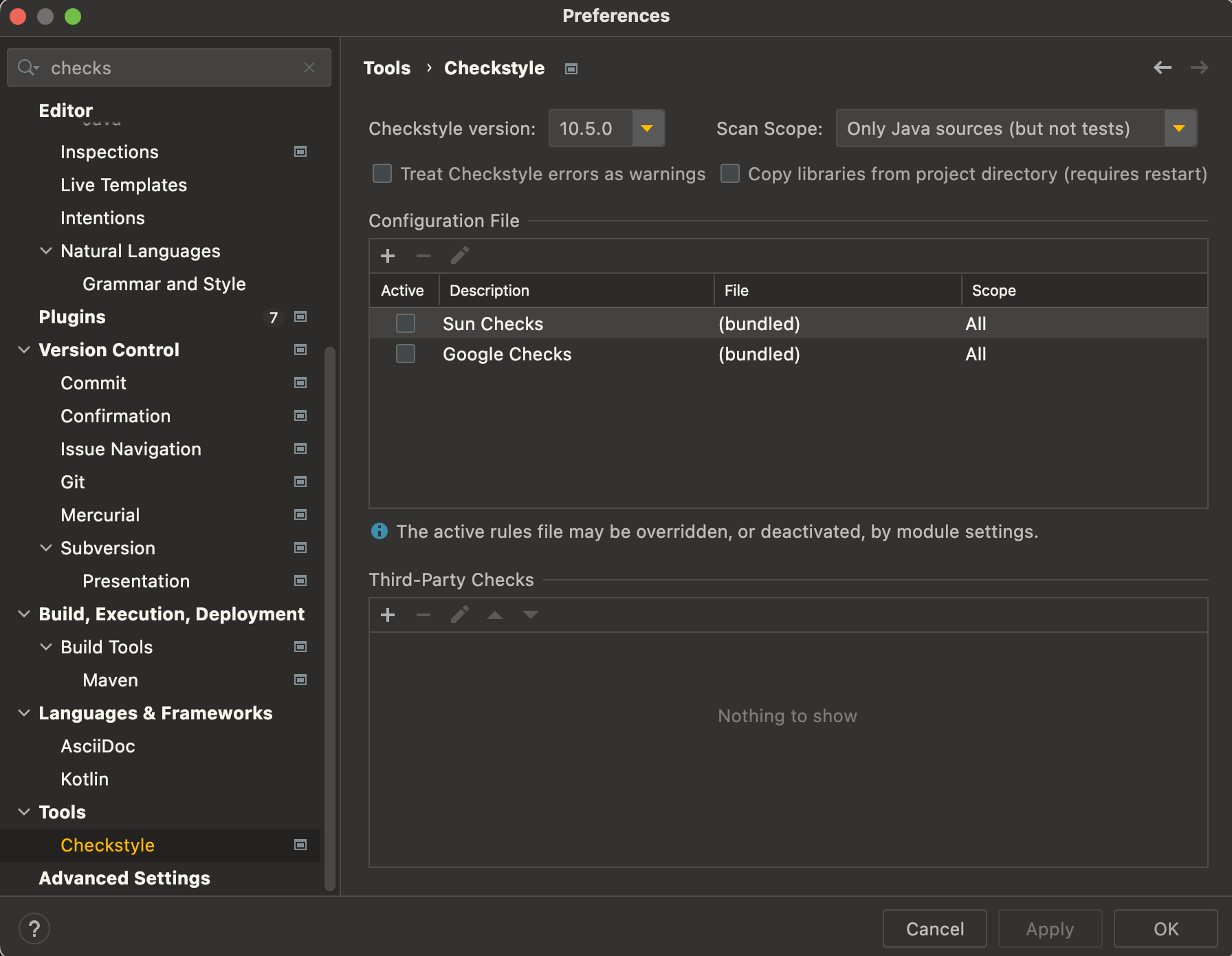Open the Checkstyle version dropdown

point(647,129)
